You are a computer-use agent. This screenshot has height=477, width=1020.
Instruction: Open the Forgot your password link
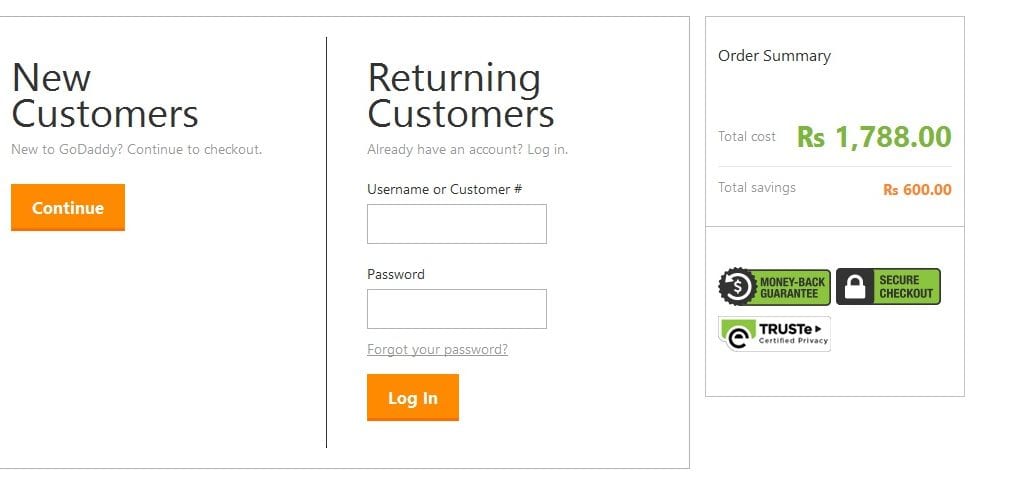click(x=437, y=350)
